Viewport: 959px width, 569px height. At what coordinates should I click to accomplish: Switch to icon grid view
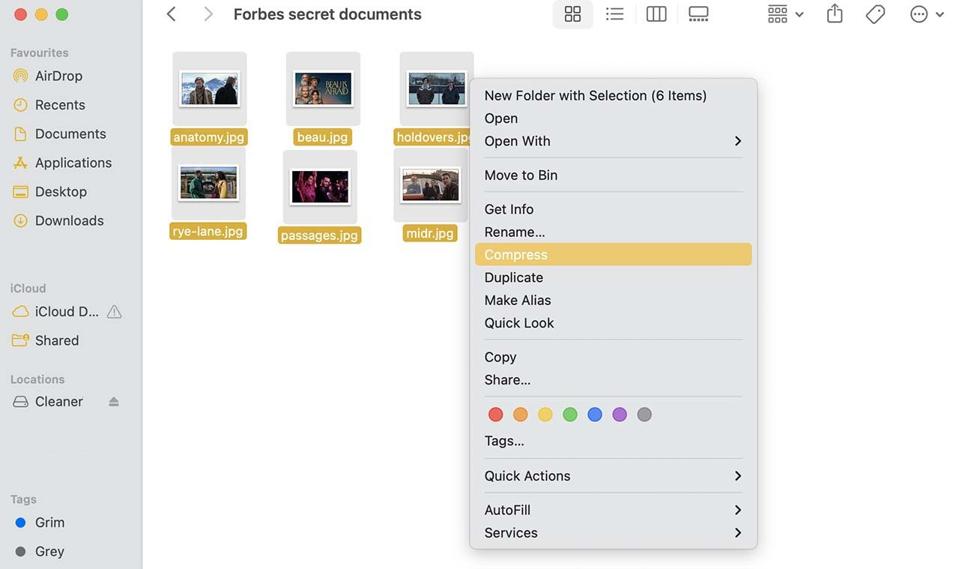572,14
